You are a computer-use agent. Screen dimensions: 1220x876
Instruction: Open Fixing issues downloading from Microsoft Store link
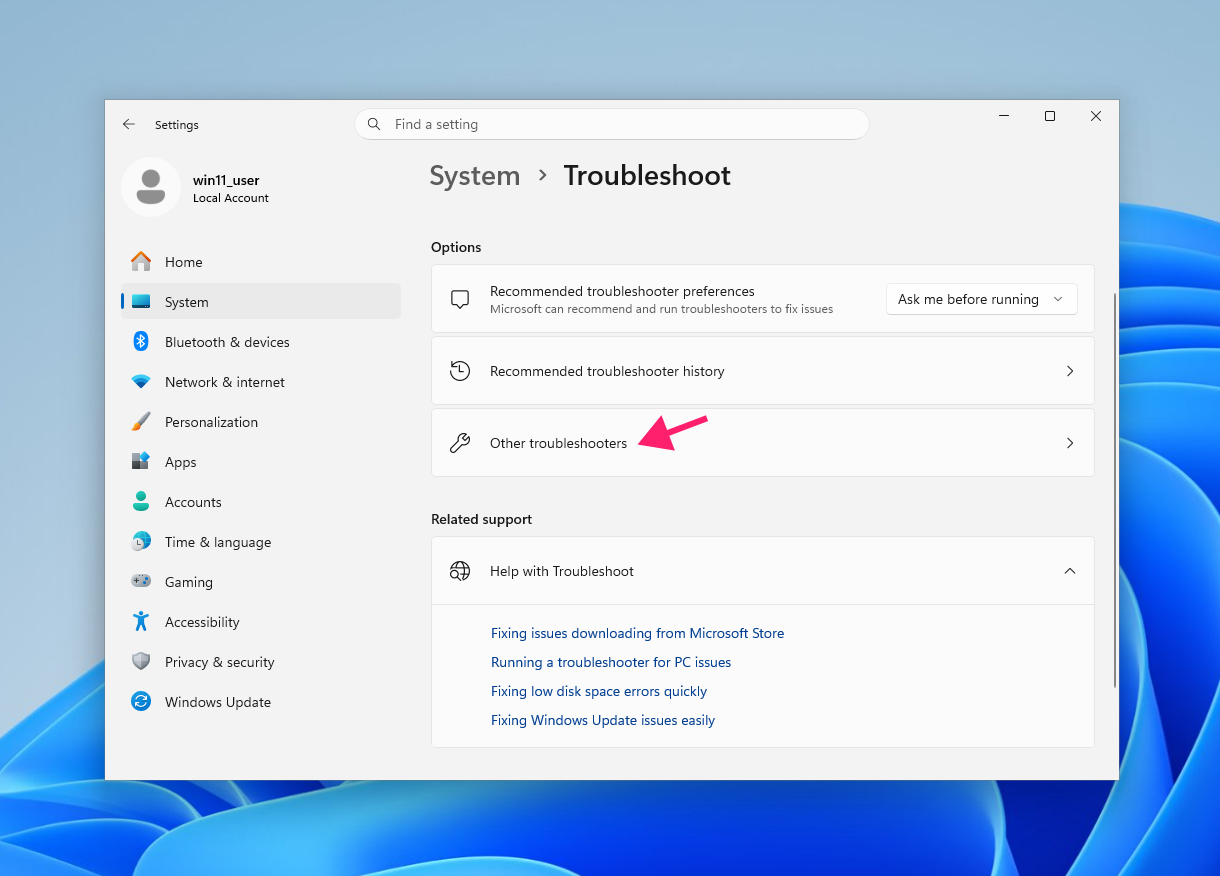click(637, 633)
